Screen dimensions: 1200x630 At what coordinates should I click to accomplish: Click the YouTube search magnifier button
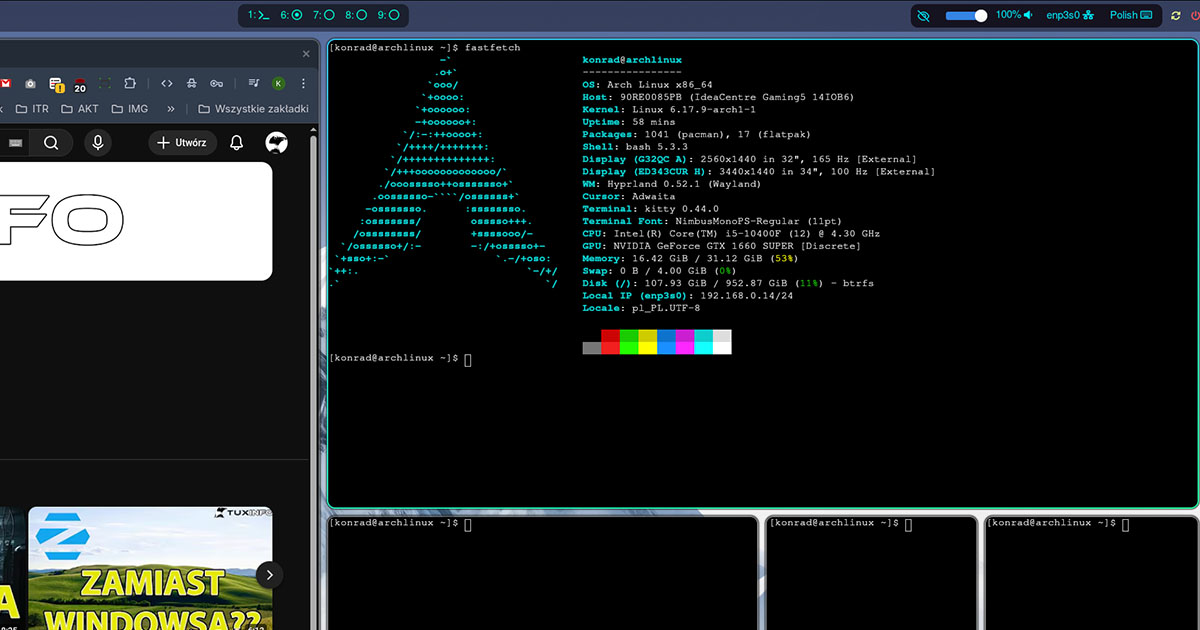click(51, 143)
